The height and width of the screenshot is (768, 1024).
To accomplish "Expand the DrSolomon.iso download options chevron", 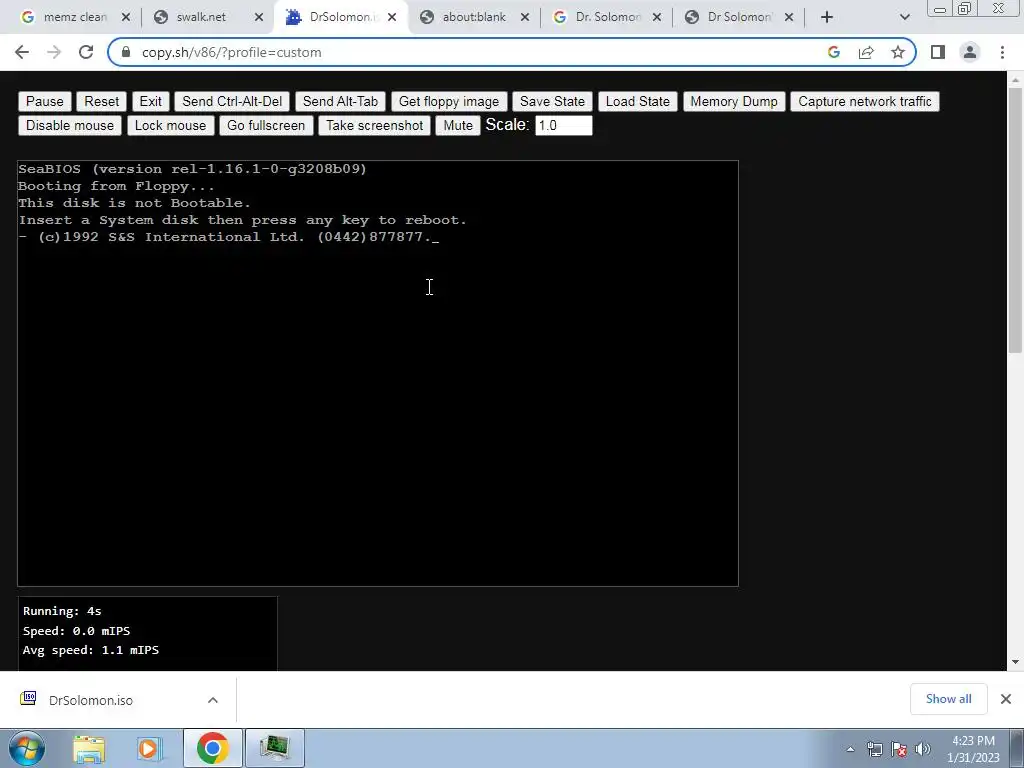I will click(213, 700).
